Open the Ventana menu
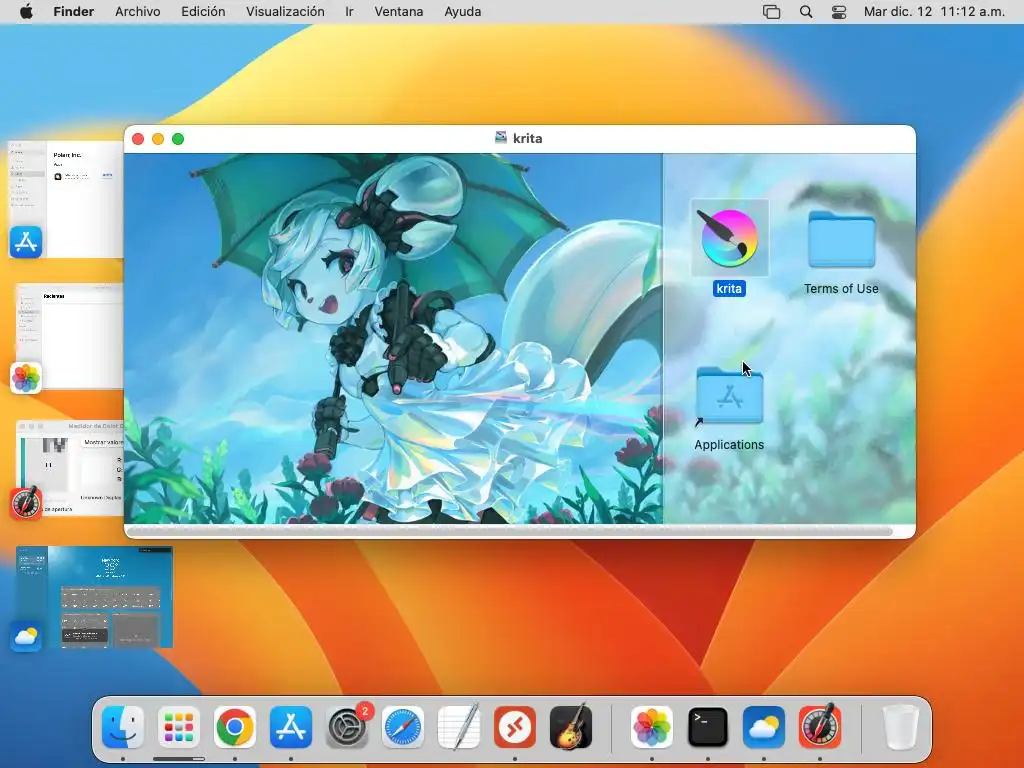This screenshot has width=1024, height=768. tap(398, 12)
